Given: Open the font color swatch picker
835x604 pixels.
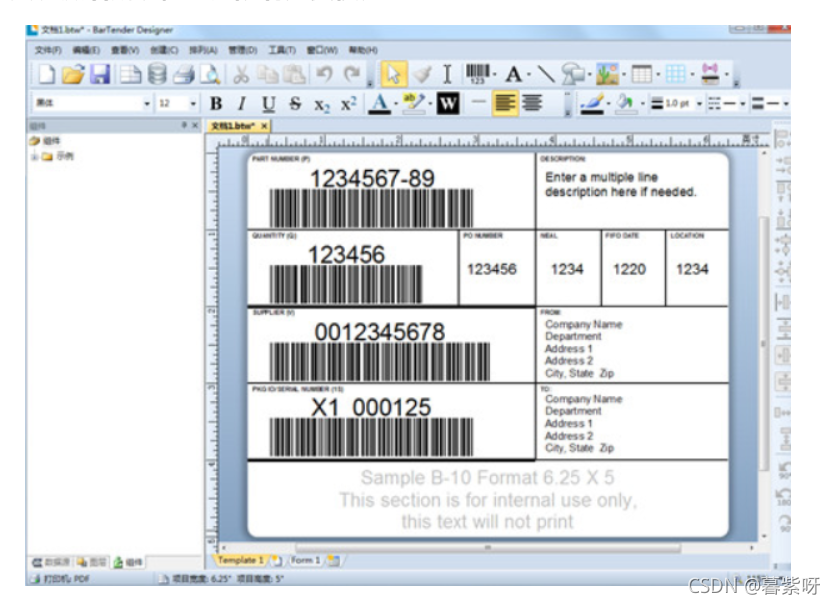Looking at the screenshot, I should [x=380, y=102].
